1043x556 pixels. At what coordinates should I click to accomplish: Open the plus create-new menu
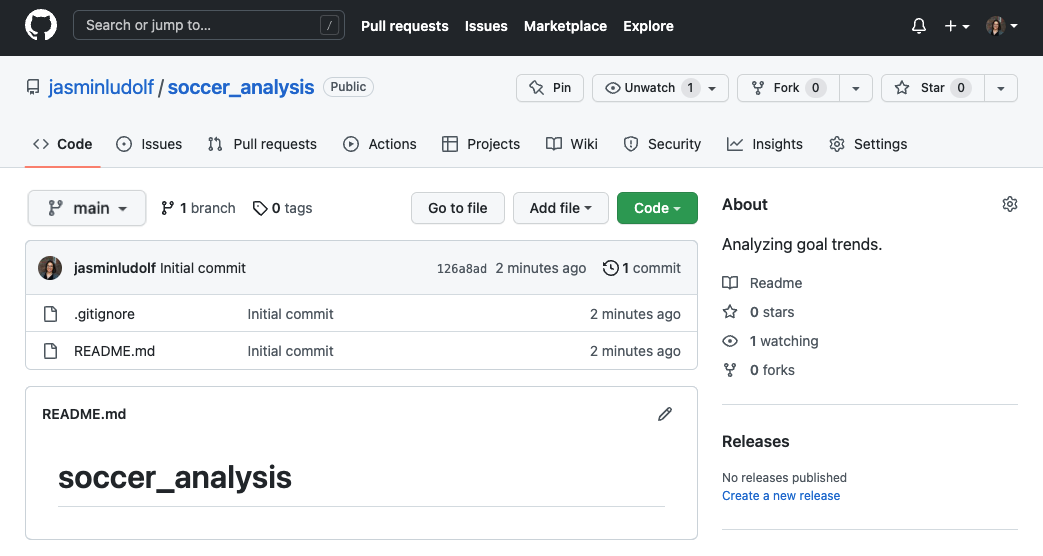[x=957, y=26]
